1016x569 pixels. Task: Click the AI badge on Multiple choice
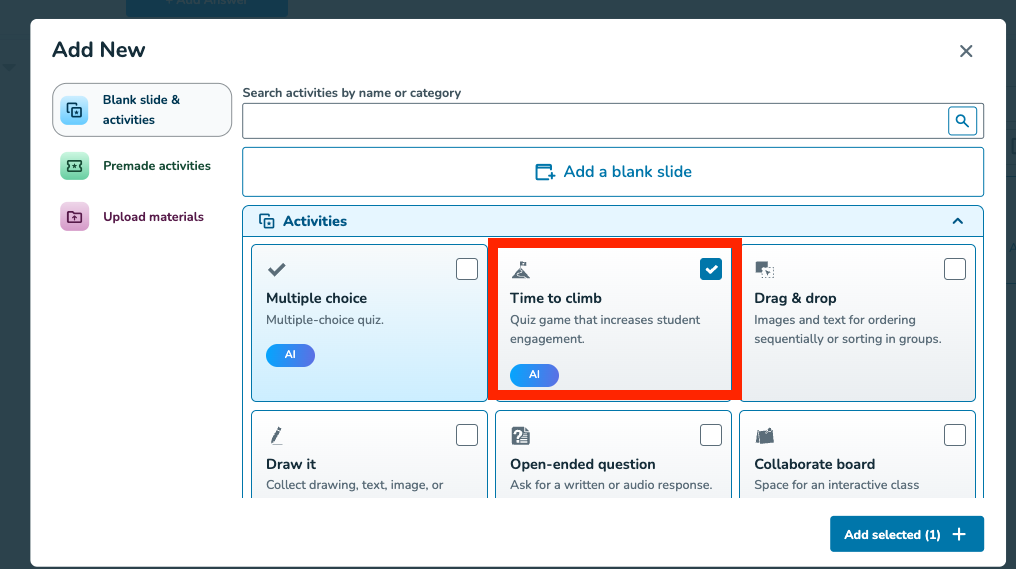[x=290, y=355]
